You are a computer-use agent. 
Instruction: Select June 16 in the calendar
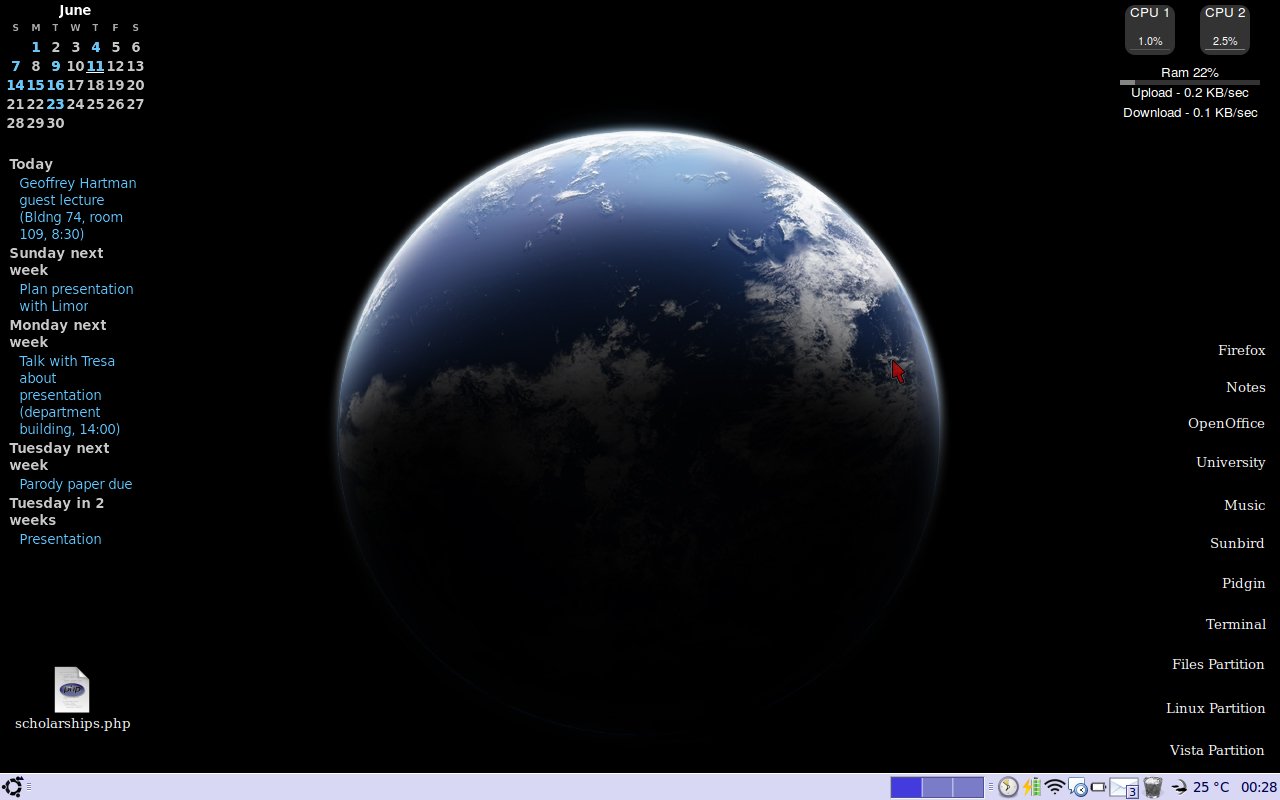pos(55,85)
